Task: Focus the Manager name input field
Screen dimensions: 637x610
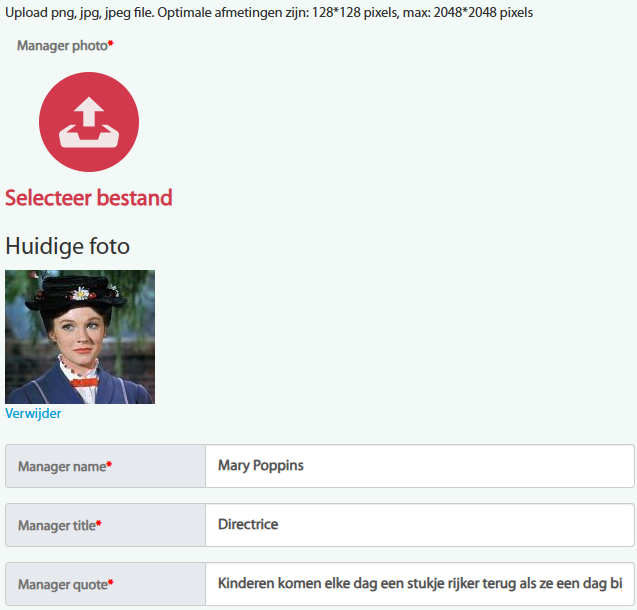Action: pyautogui.click(x=420, y=466)
